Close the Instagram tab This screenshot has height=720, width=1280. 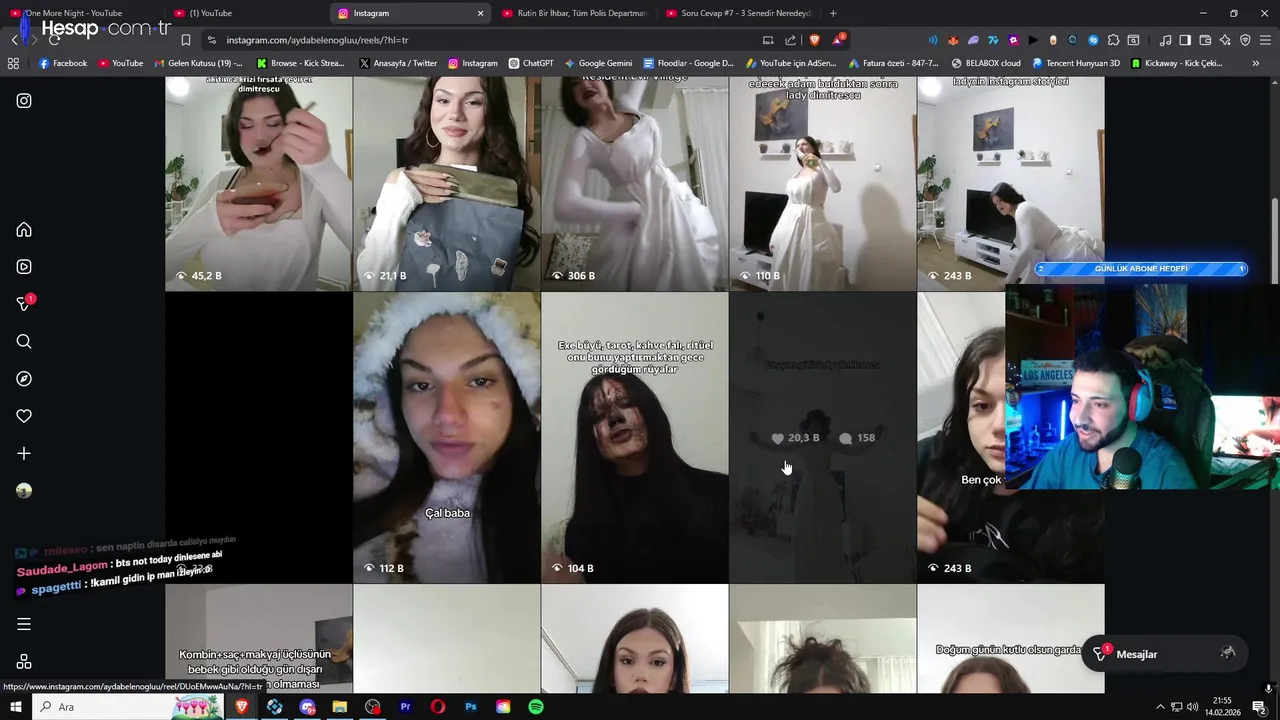(x=480, y=13)
